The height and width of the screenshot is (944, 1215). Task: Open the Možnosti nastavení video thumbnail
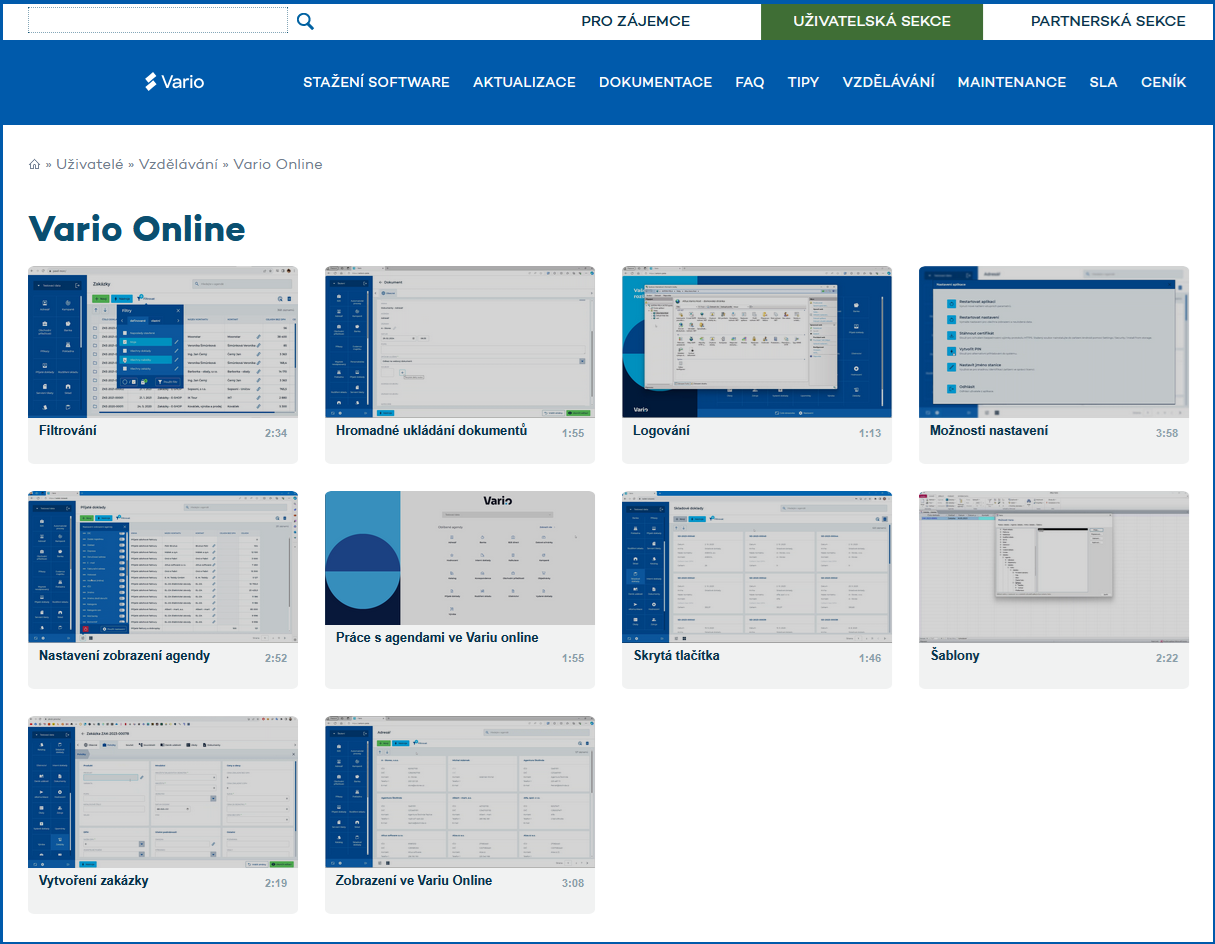1054,342
